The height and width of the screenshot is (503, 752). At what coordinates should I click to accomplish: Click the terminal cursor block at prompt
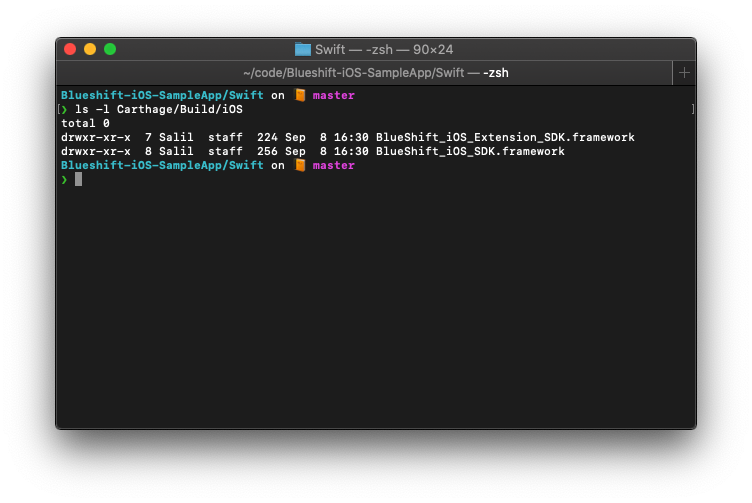[78, 179]
